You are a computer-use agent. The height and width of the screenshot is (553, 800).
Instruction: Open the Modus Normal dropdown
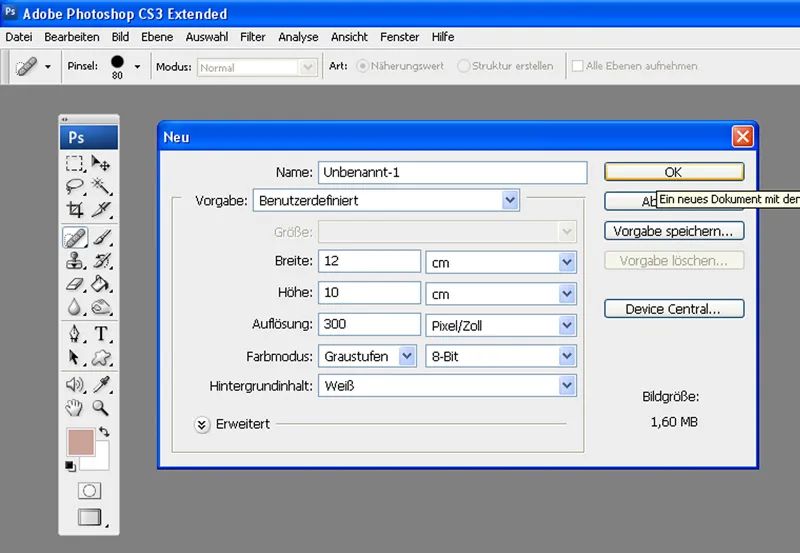257,67
